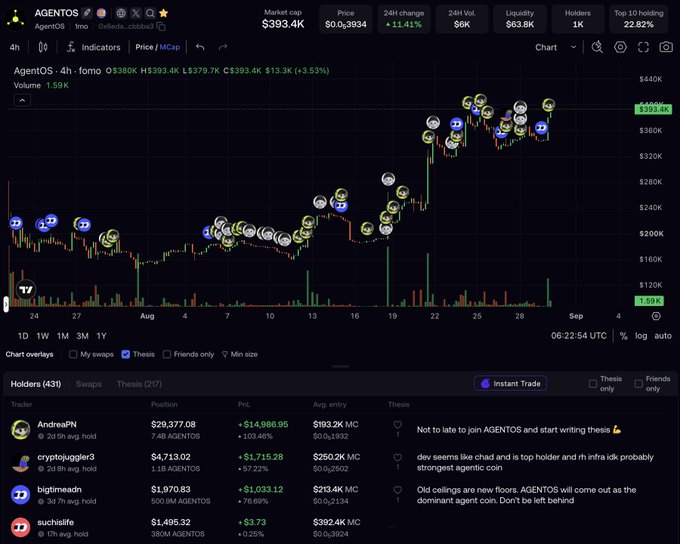Expand the side panel handle at chart left edge
The image size is (680, 544).
[x=6, y=304]
